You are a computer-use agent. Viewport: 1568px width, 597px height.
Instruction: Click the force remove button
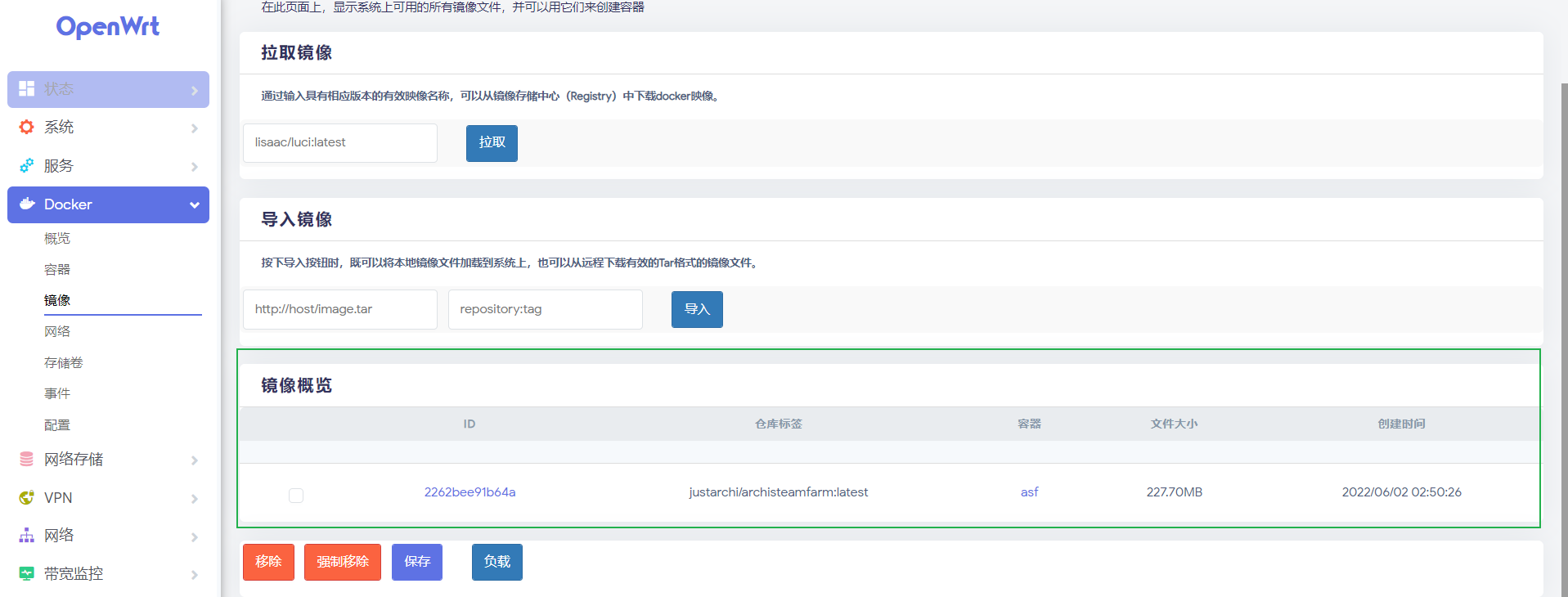342,562
